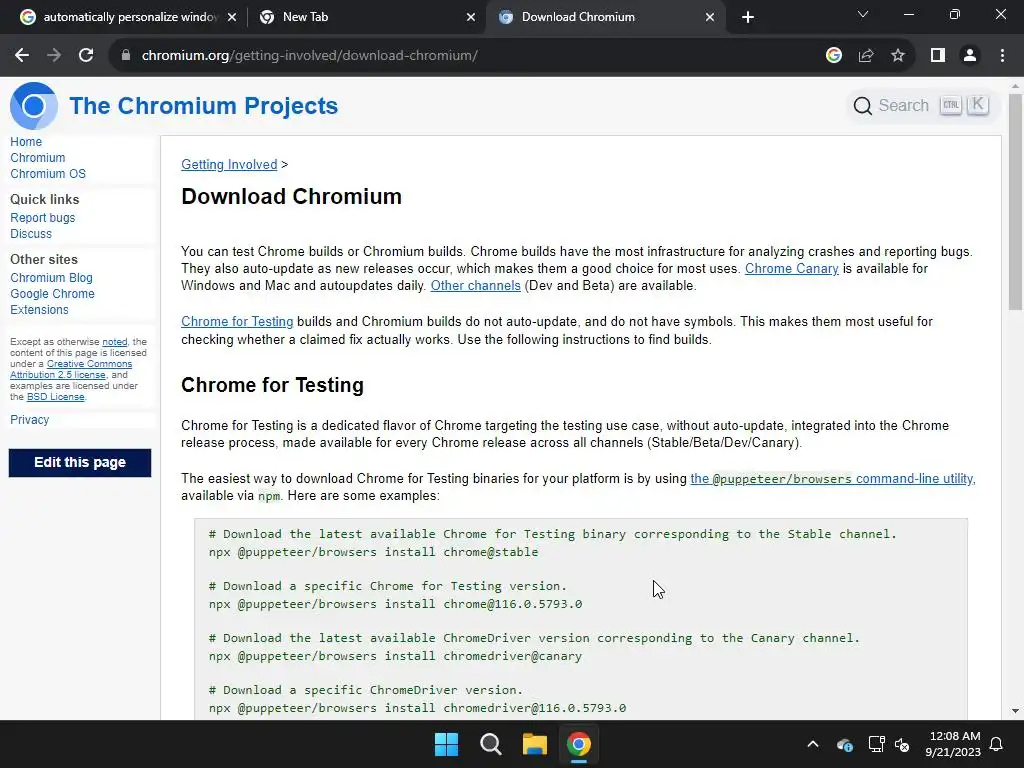1024x768 pixels.
Task: View site info via the padlock icon
Action: (125, 56)
